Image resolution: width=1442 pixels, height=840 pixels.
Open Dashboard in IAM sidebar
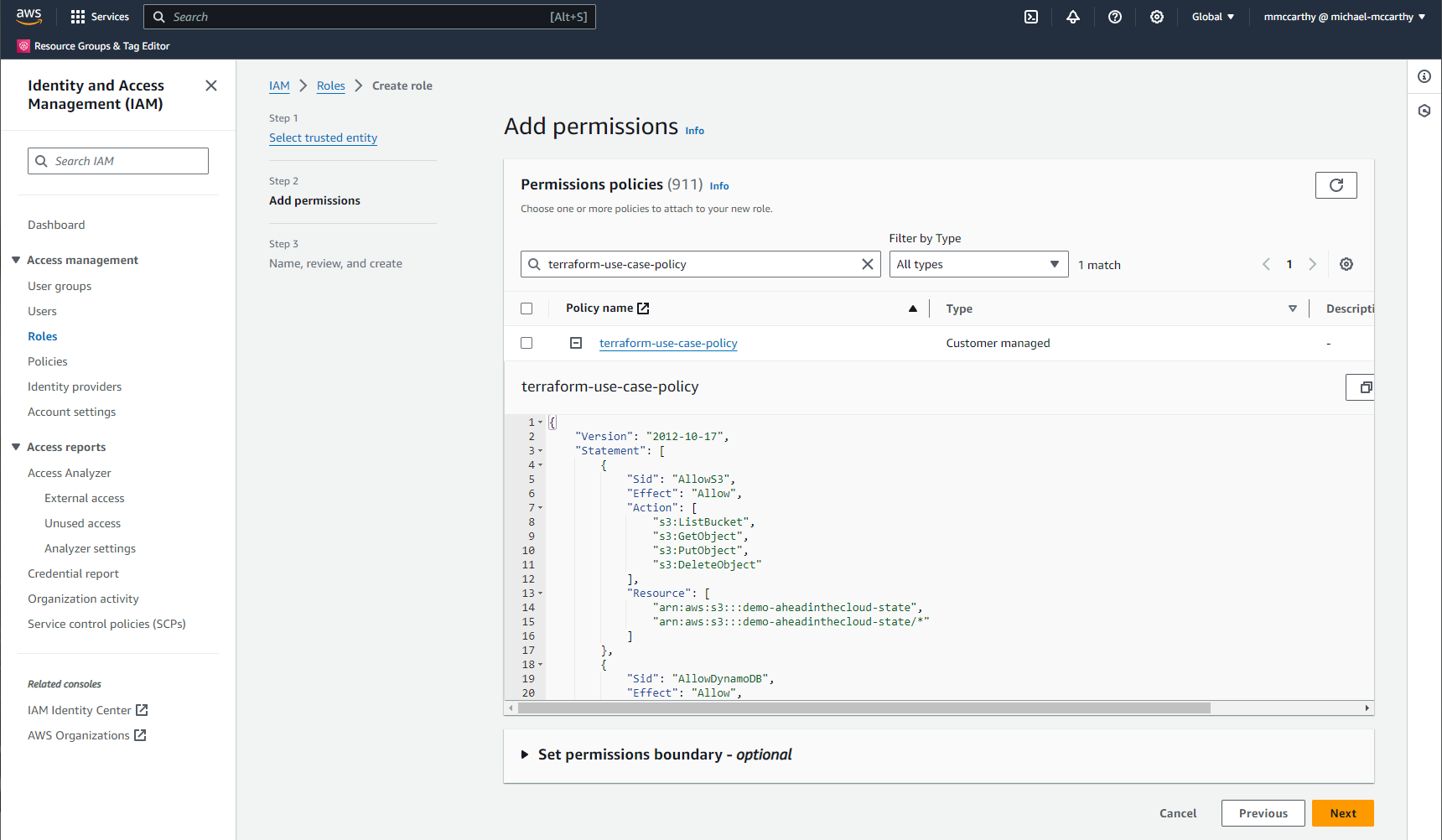point(56,225)
